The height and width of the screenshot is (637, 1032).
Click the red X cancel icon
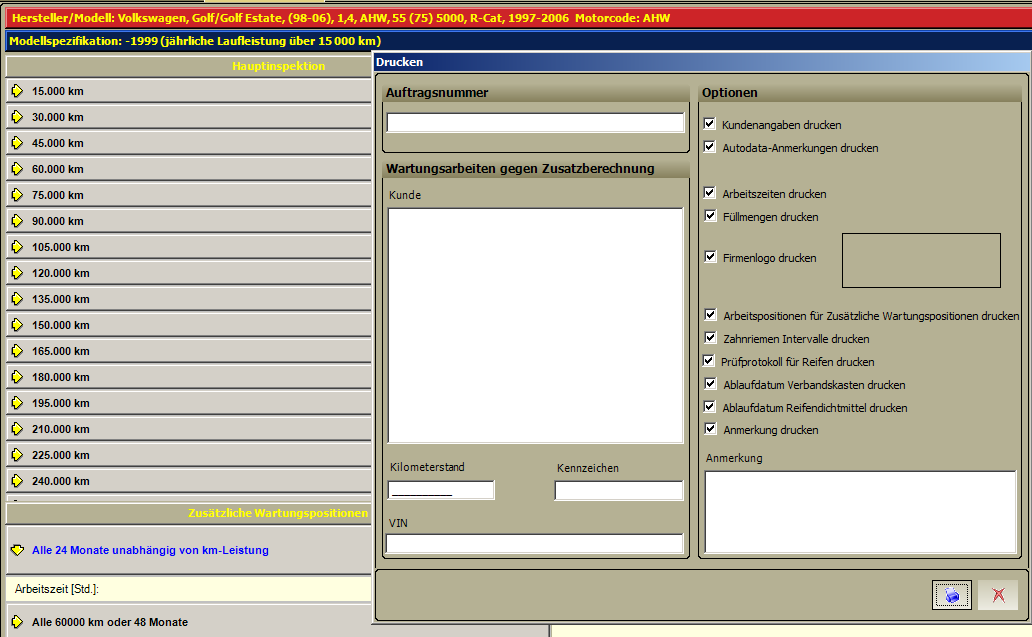pyautogui.click(x=998, y=596)
